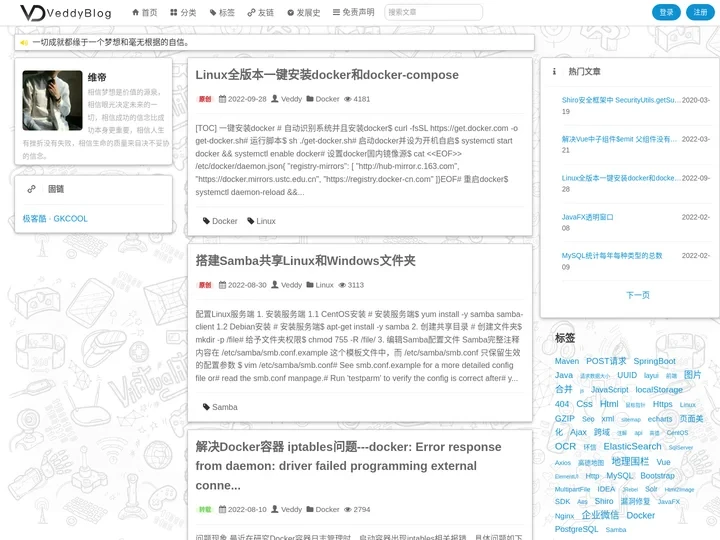Click the author icon on the Samba post

point(275,285)
